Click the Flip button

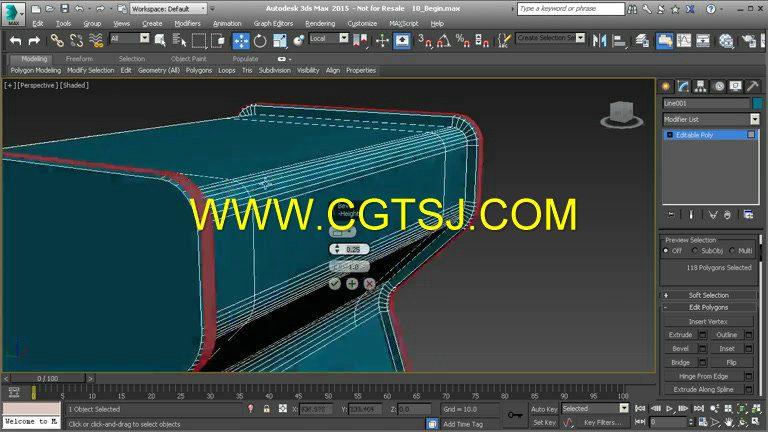[731, 362]
